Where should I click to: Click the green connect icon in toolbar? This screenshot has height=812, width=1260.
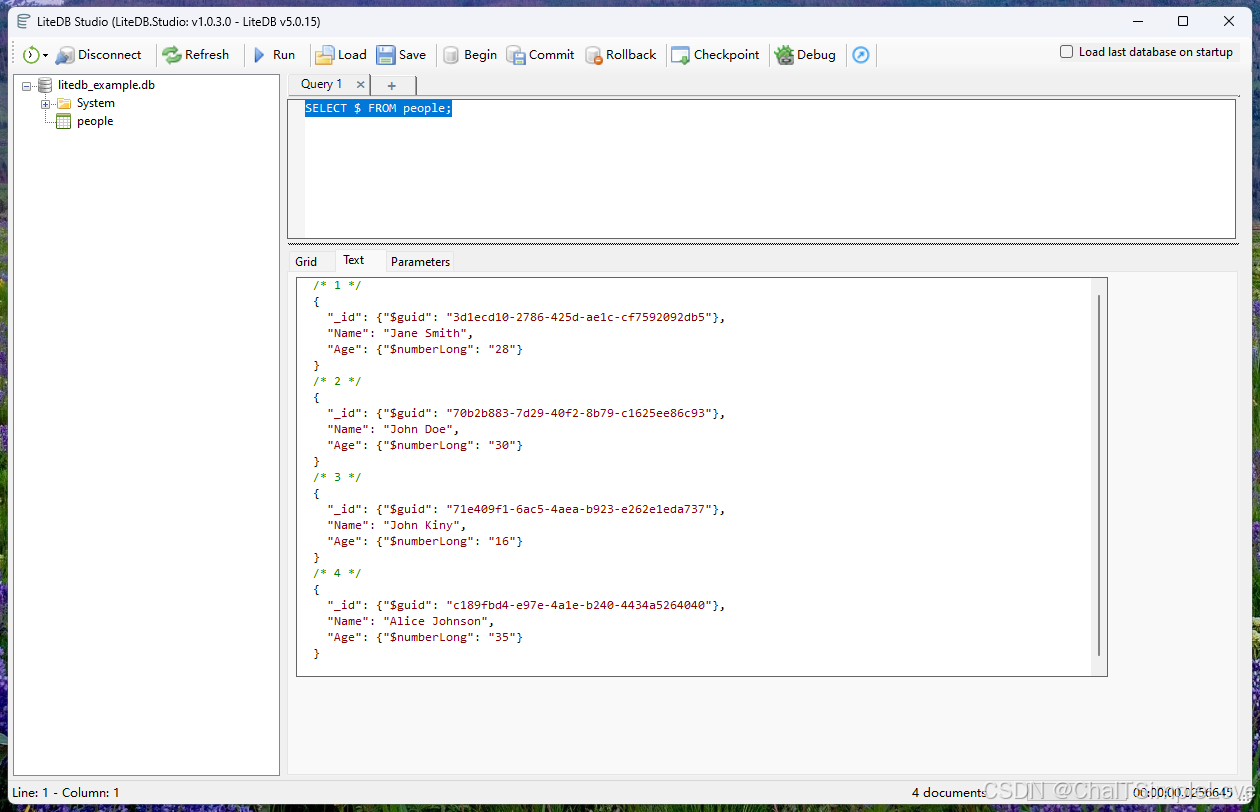[31, 55]
